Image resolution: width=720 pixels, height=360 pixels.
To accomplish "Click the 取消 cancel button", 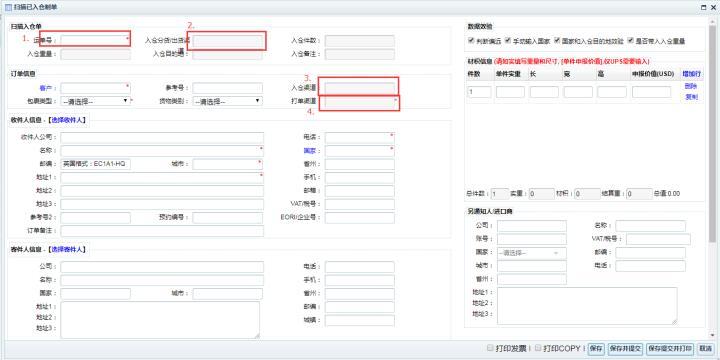I will coord(705,349).
